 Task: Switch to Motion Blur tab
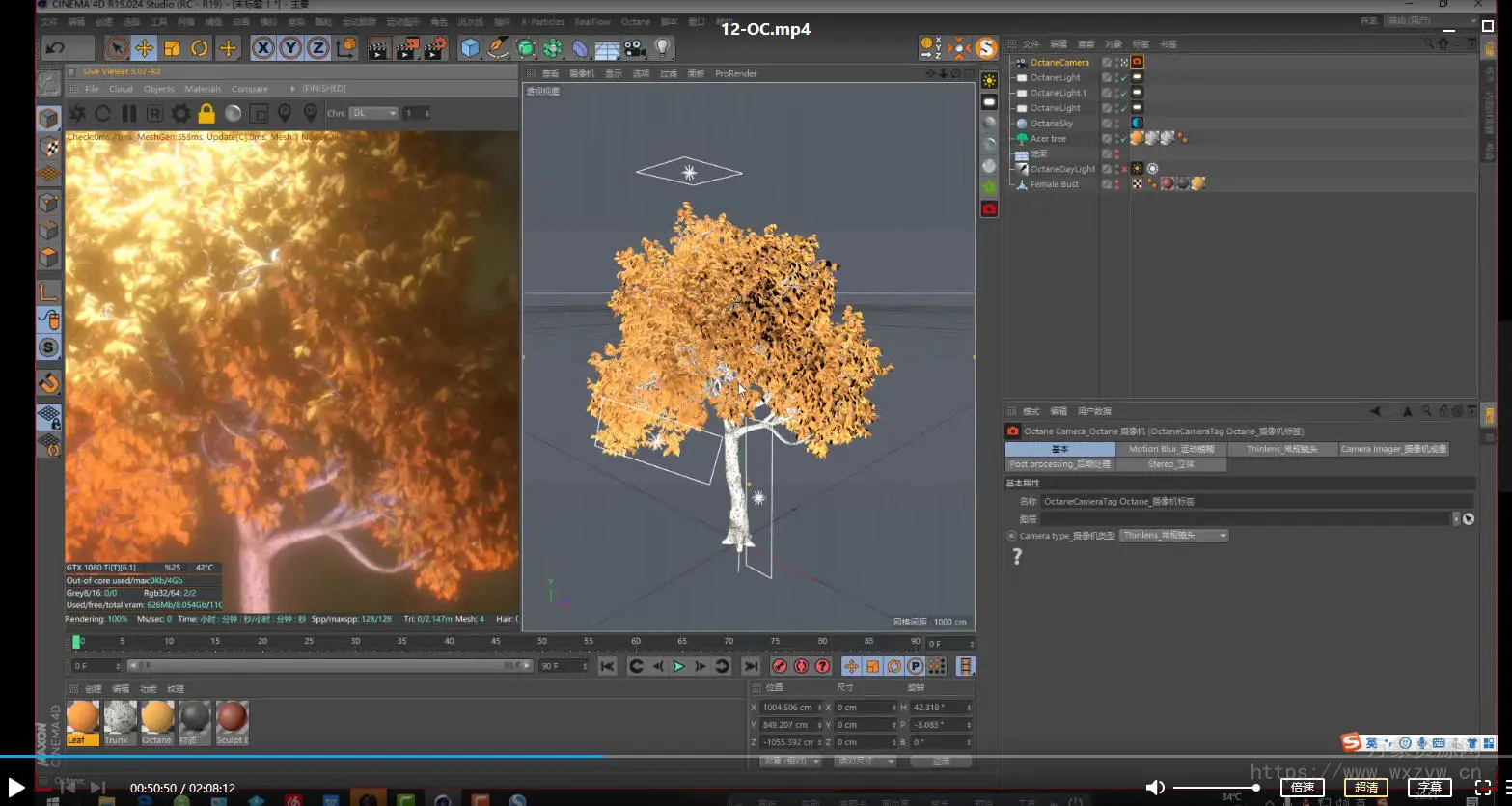click(1171, 449)
